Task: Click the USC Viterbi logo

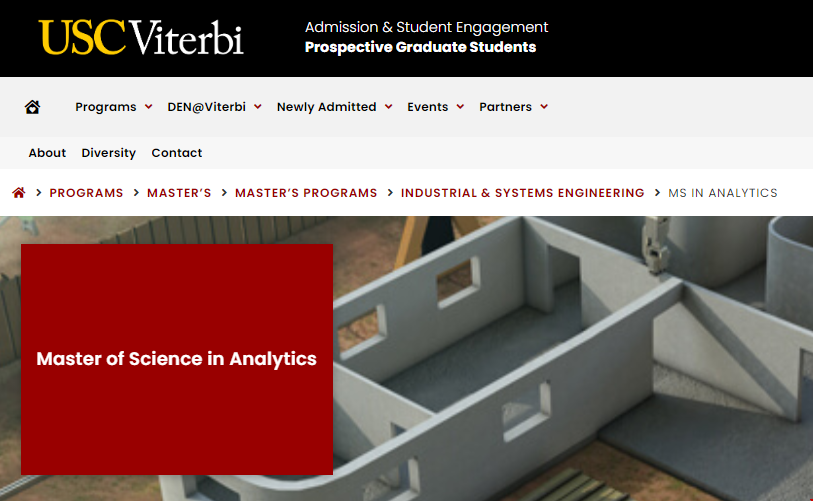Action: pyautogui.click(x=141, y=37)
